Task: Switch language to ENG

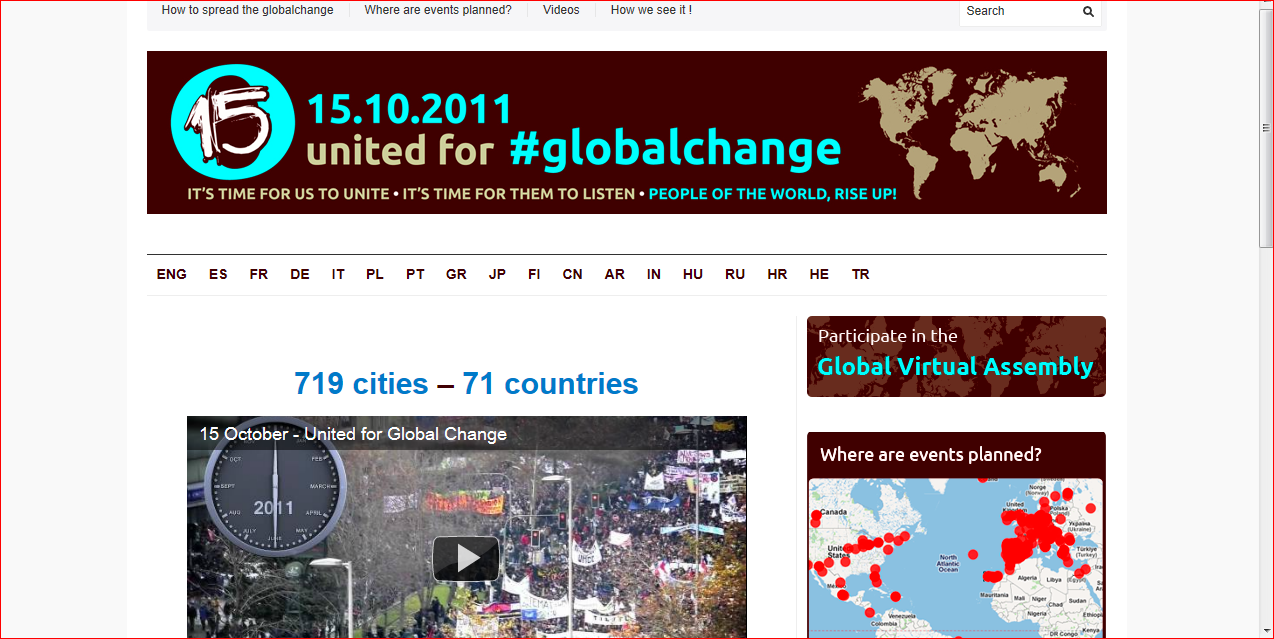Action: 172,274
